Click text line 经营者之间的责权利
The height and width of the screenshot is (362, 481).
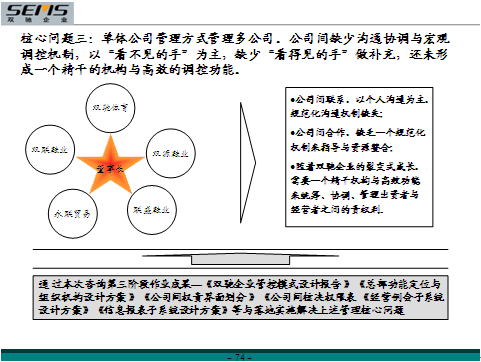337,209
